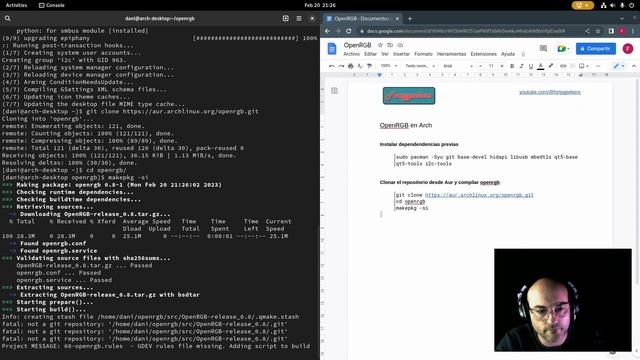Open the paragraph style dropdown

point(420,66)
